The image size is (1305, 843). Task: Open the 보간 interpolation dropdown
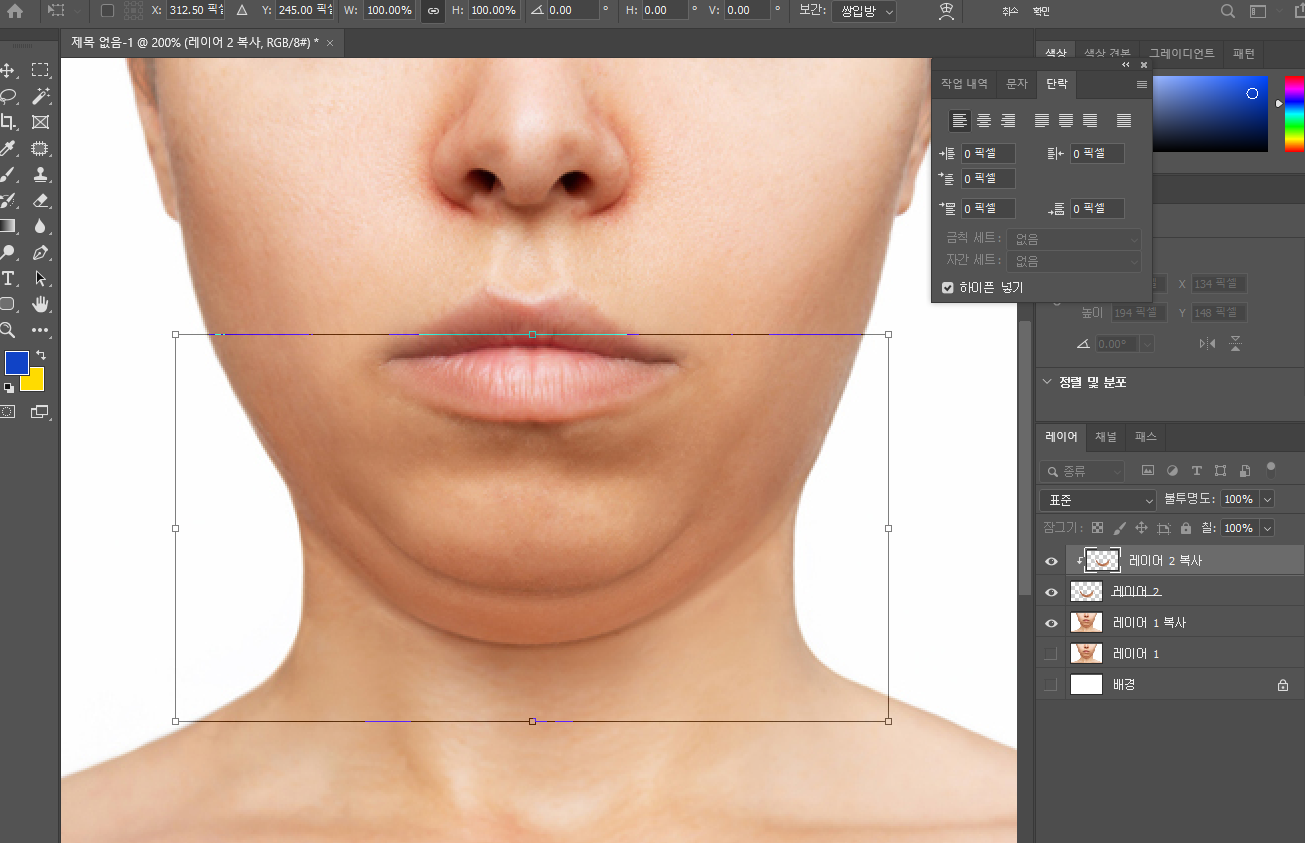coord(864,11)
